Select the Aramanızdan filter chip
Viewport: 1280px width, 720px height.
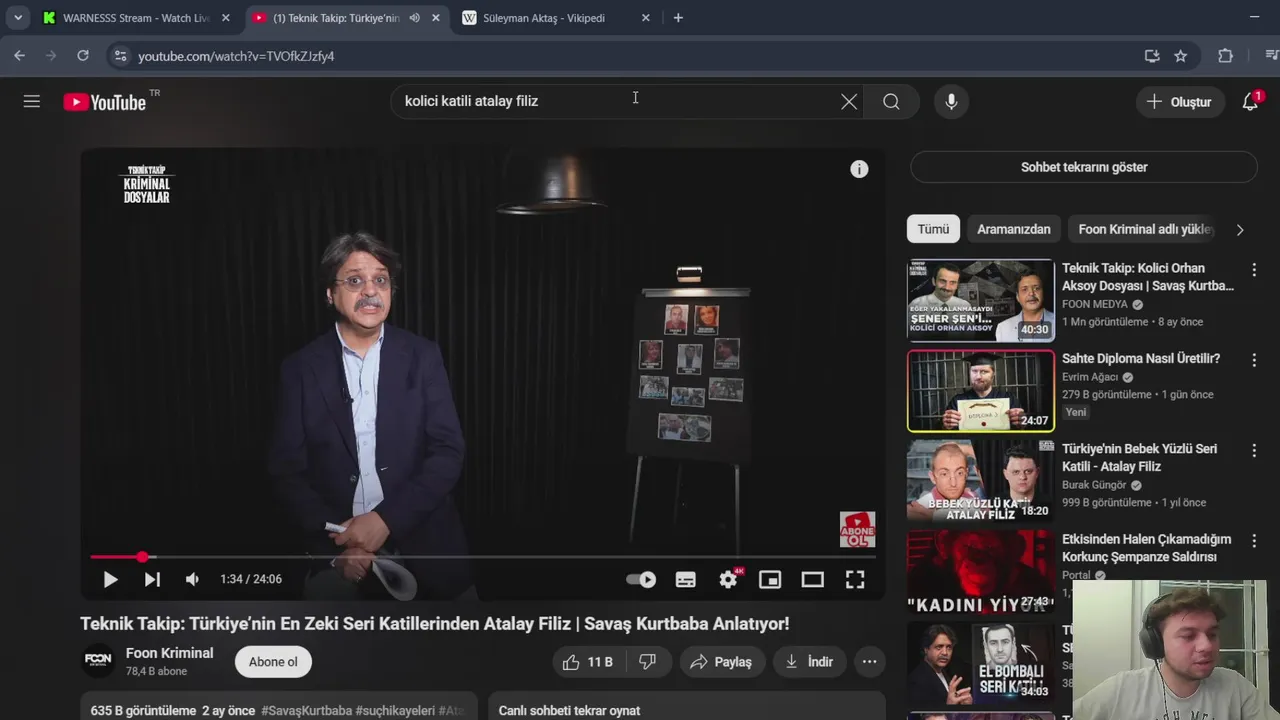tap(1014, 229)
